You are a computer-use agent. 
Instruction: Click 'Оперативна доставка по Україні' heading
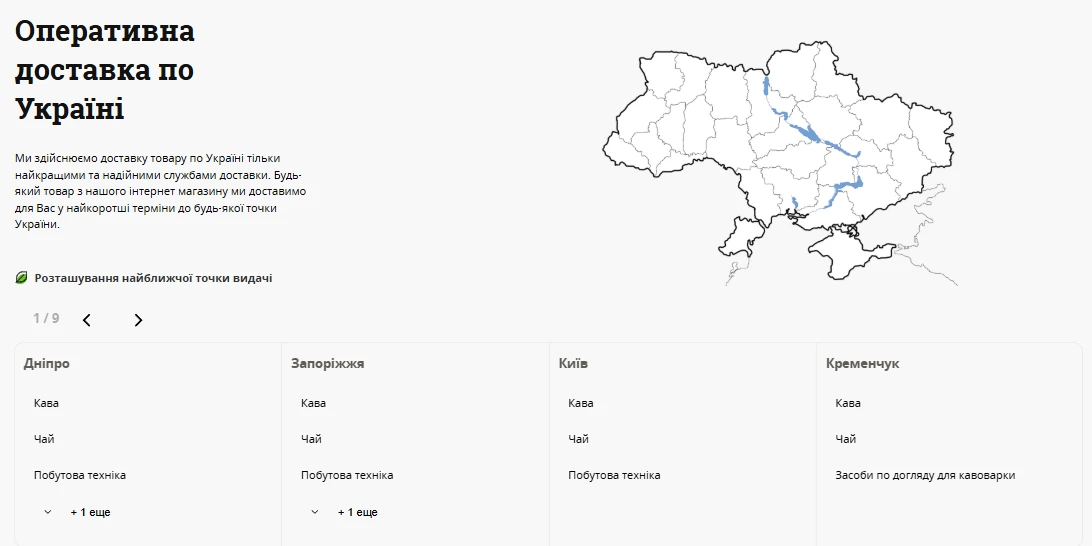[104, 70]
